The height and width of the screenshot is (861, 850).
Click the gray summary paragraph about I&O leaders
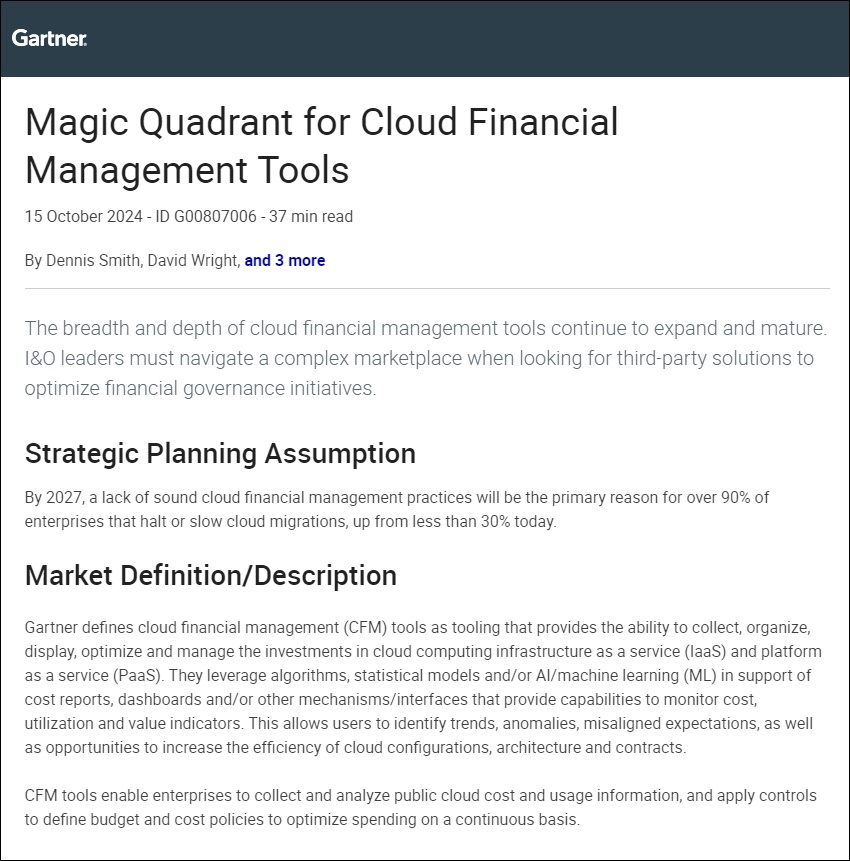[425, 358]
